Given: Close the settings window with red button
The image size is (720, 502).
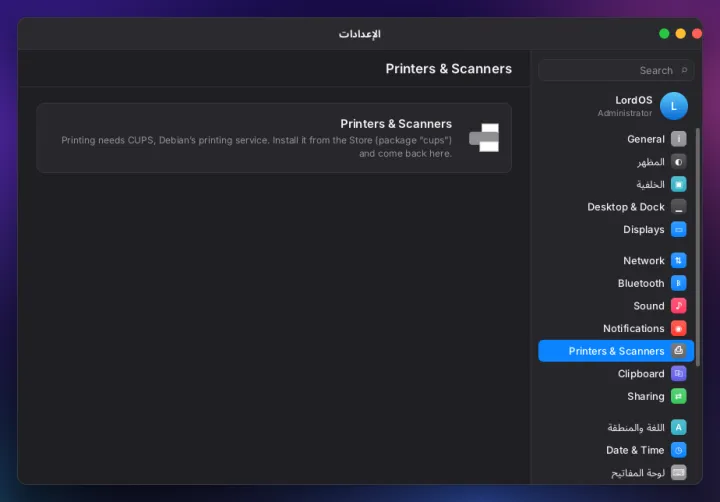Looking at the screenshot, I should 697,34.
